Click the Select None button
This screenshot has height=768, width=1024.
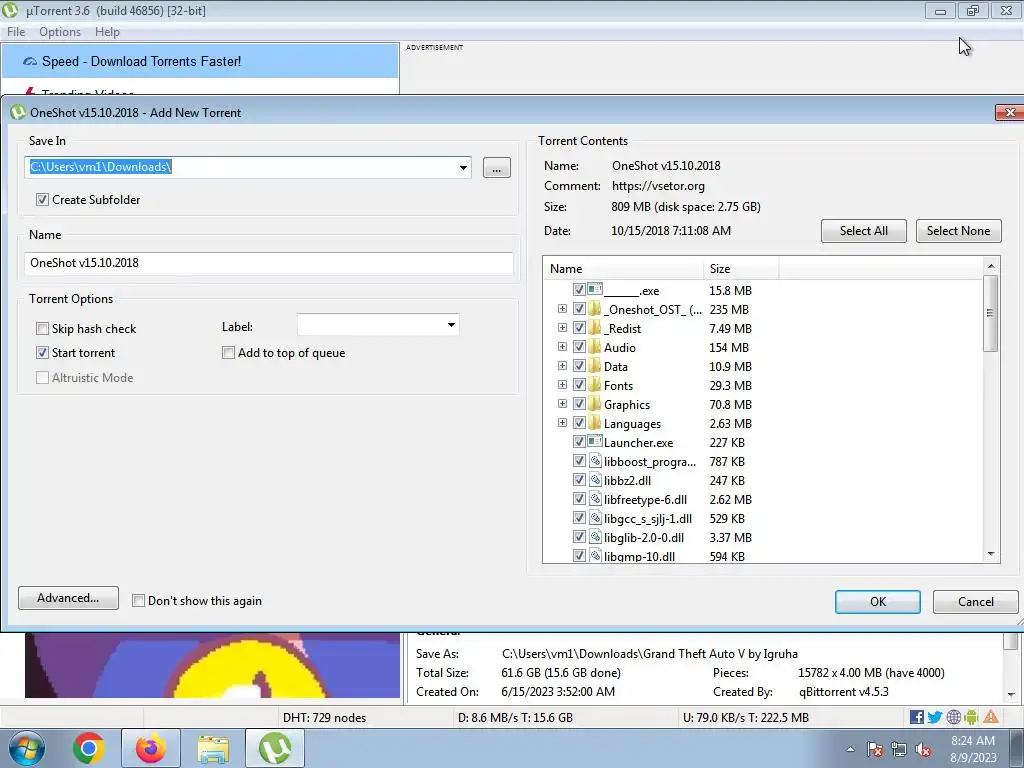pos(958,231)
